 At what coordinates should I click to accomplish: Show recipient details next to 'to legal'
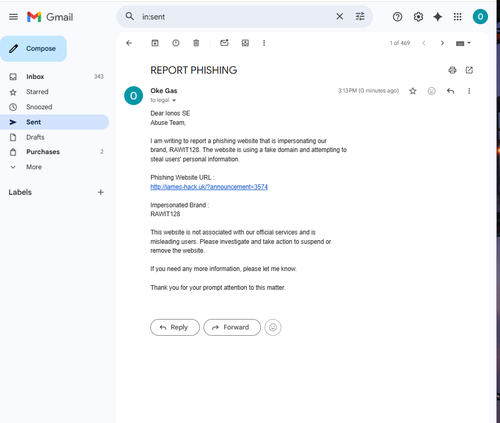pyautogui.click(x=174, y=100)
